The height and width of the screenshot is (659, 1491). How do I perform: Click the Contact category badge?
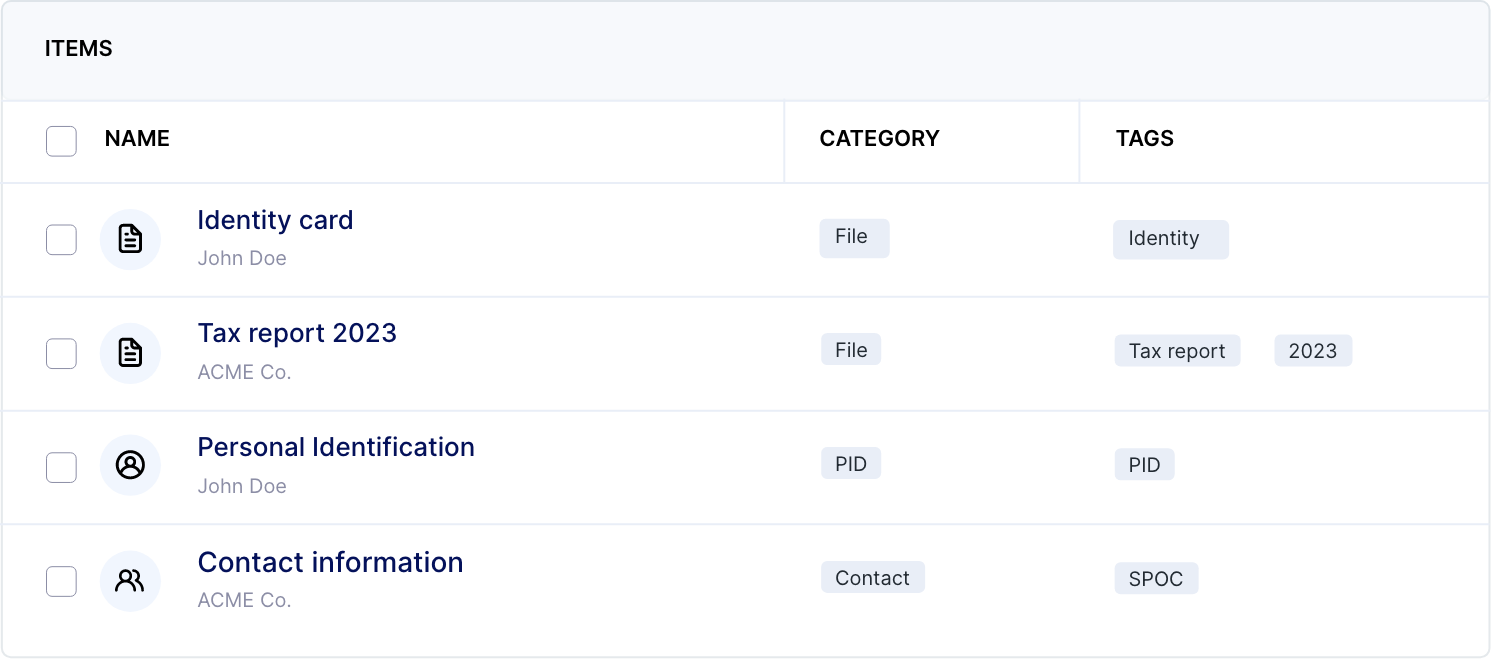tap(873, 578)
